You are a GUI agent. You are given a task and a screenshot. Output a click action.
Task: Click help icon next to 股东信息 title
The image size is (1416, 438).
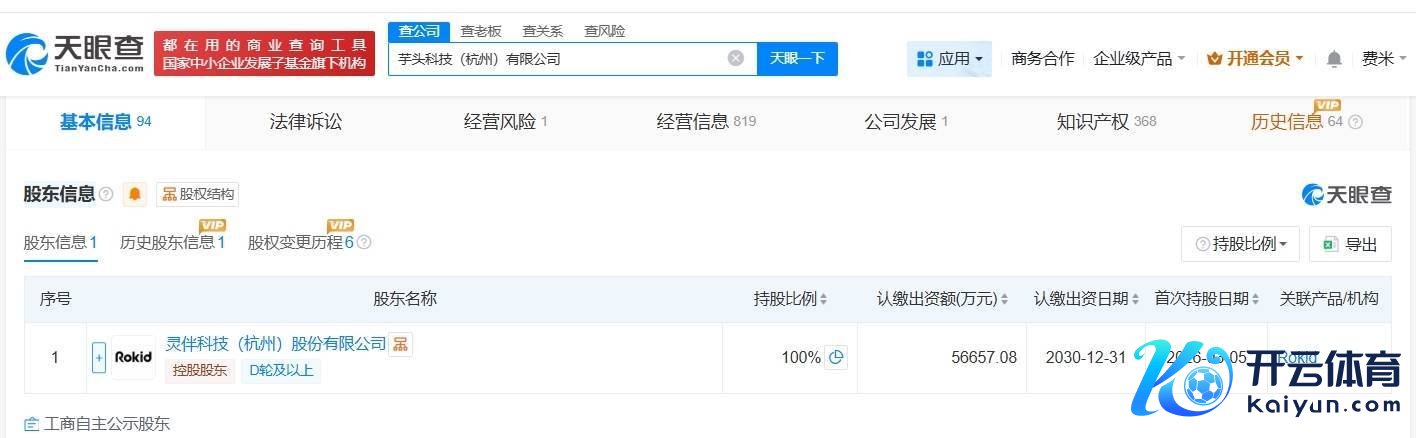(106, 194)
